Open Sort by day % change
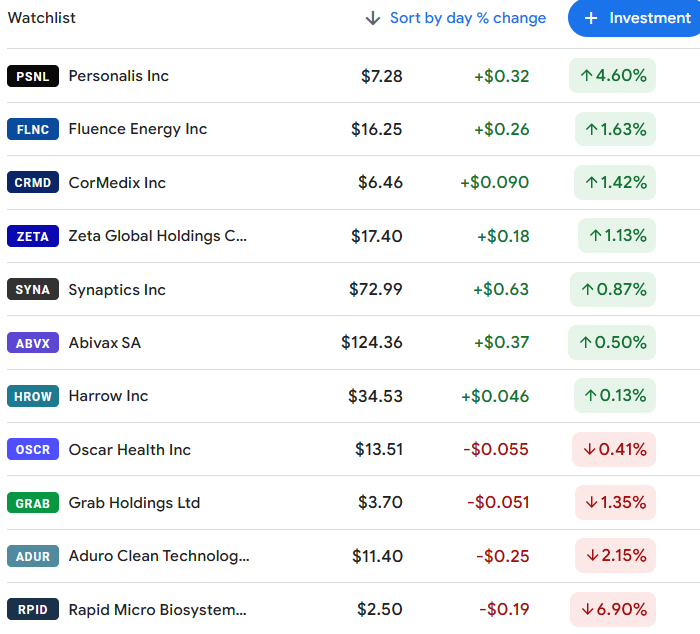Image resolution: width=700 pixels, height=634 pixels. (468, 18)
